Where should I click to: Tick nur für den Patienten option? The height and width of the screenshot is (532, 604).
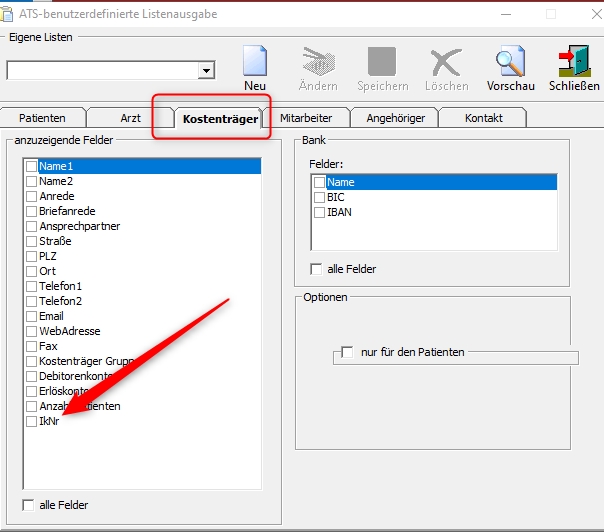click(x=347, y=352)
